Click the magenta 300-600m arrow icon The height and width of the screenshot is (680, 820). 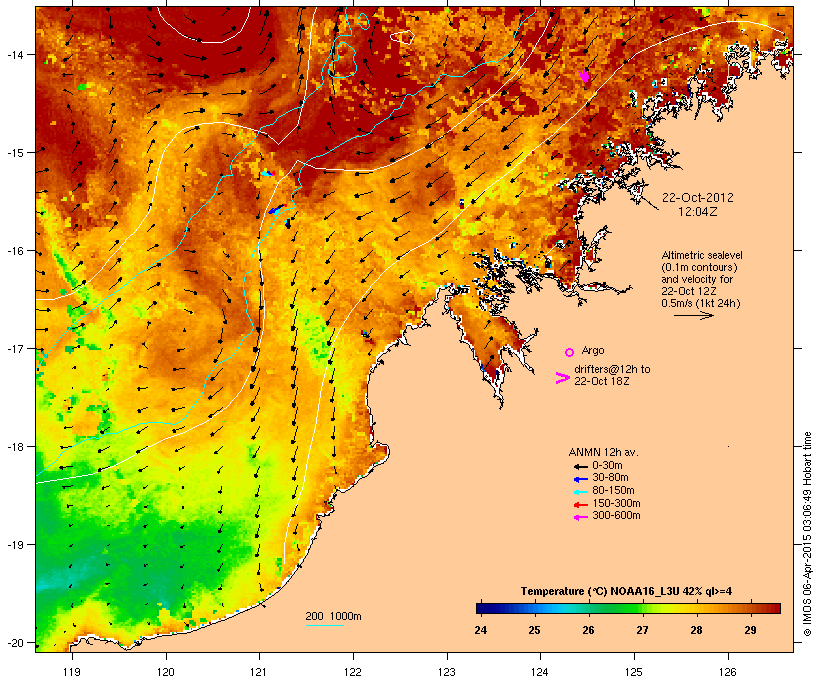click(580, 517)
